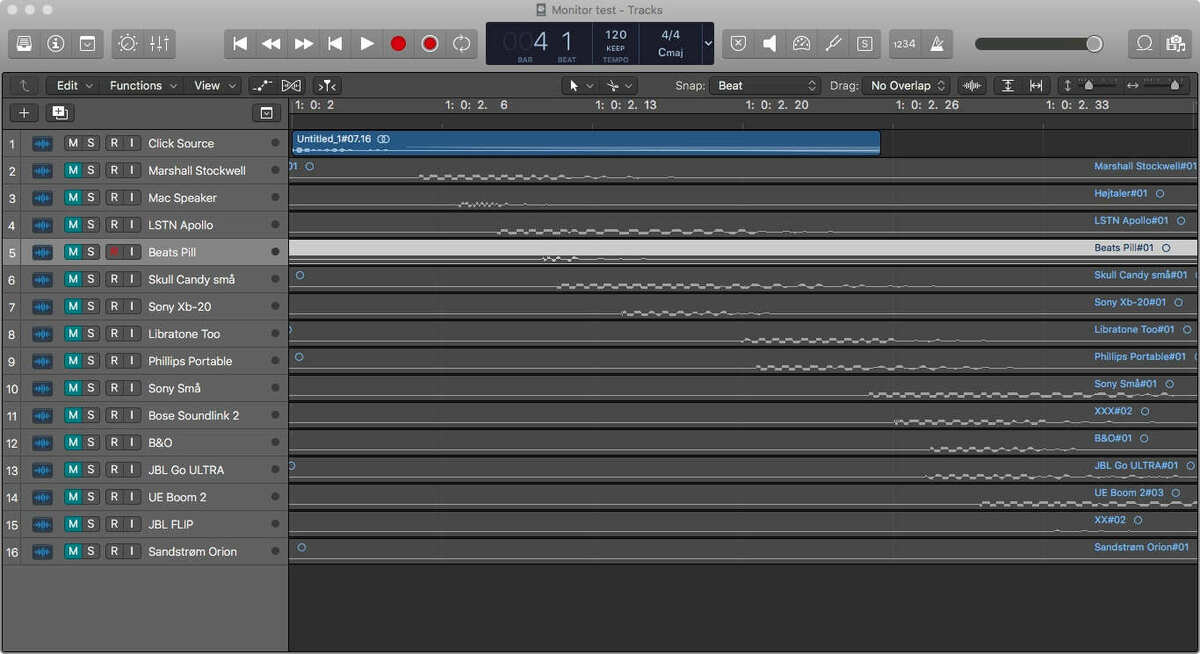The width and height of the screenshot is (1200, 654).
Task: Click the Marshall Stockwell#01 region label
Action: (1145, 166)
